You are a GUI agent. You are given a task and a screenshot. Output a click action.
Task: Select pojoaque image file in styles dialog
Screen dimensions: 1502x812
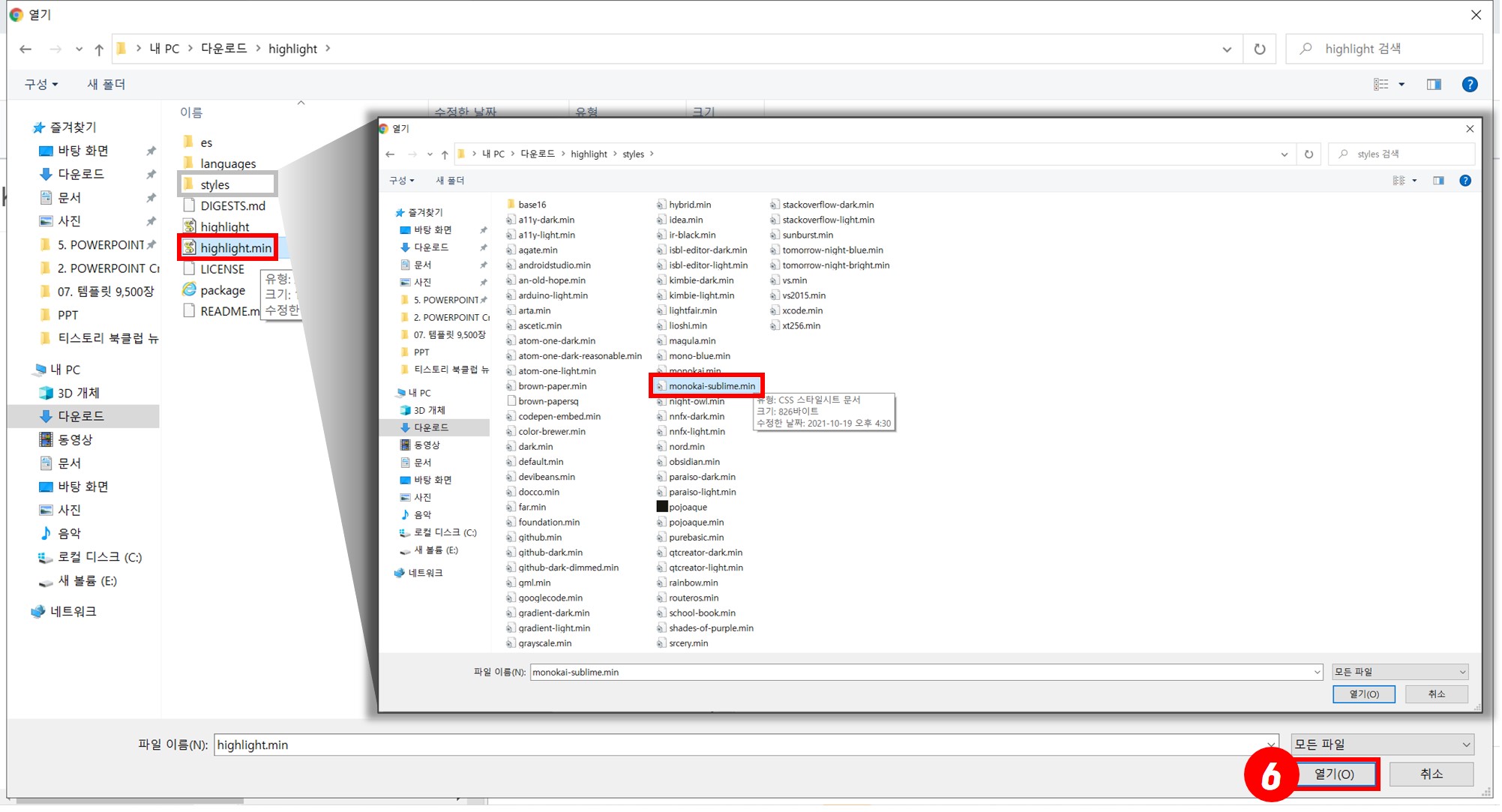pyautogui.click(x=688, y=508)
